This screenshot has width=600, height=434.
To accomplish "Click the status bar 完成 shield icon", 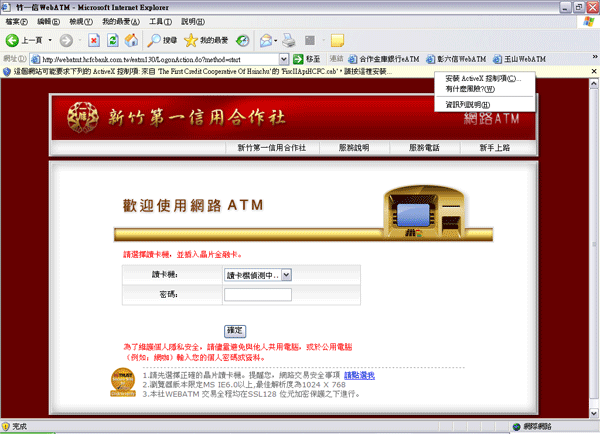I will [5, 426].
